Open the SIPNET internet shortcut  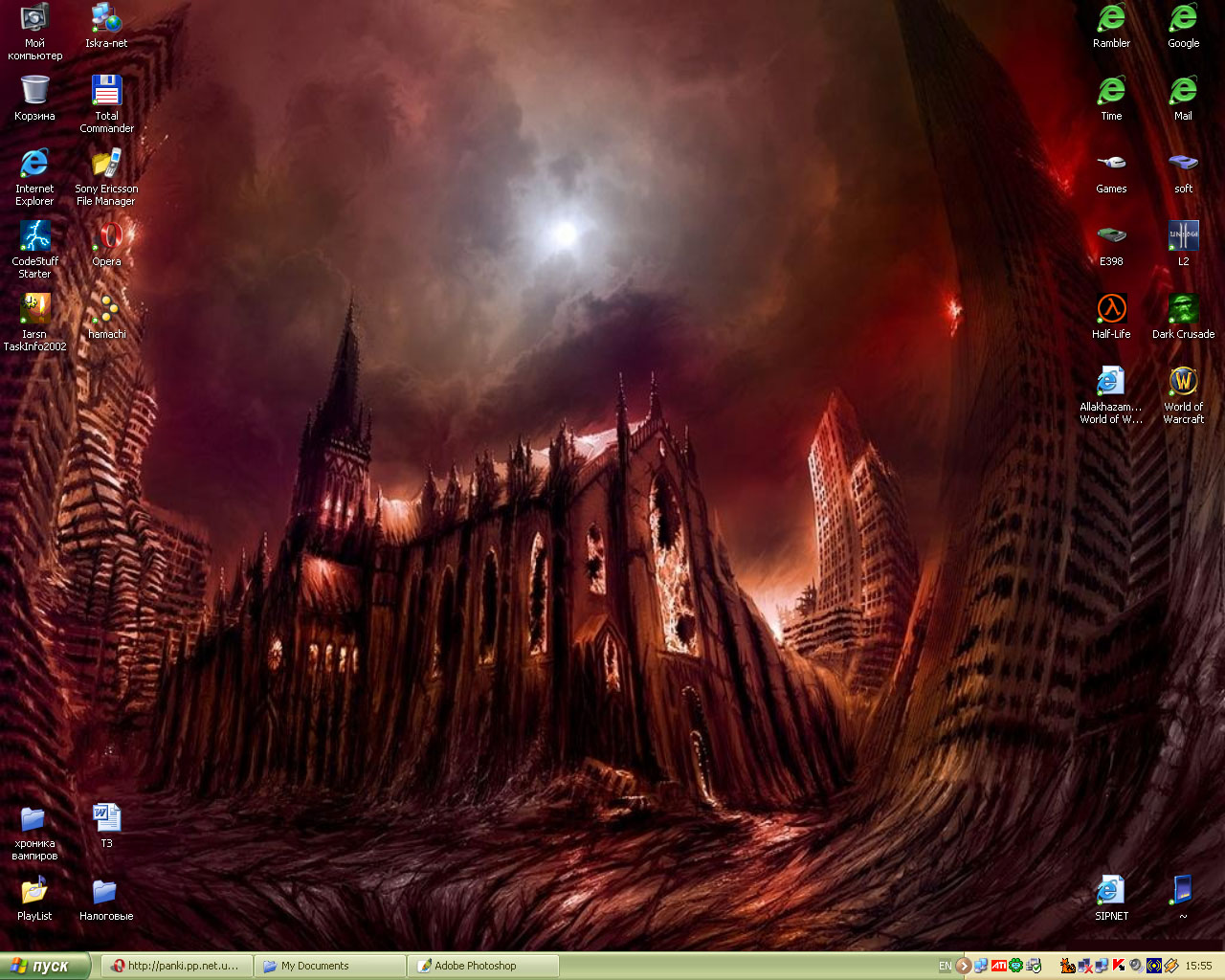click(1111, 900)
